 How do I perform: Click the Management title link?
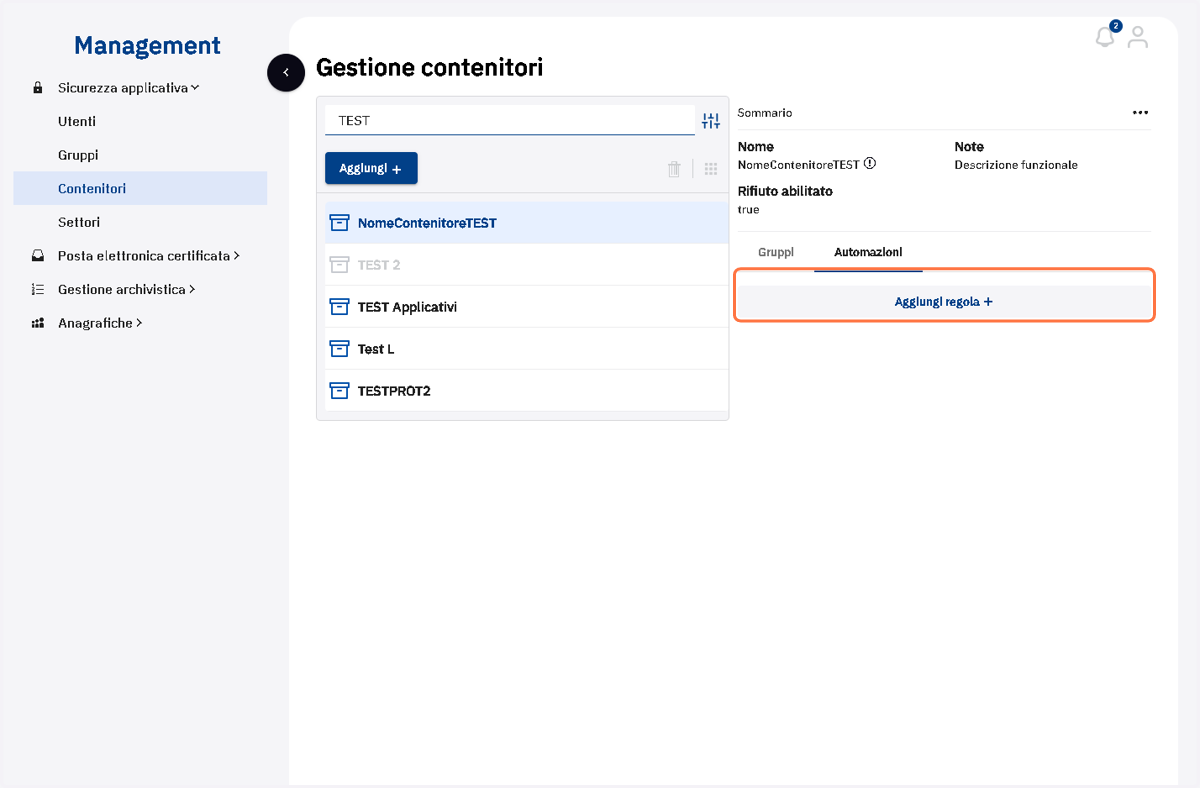tap(147, 45)
